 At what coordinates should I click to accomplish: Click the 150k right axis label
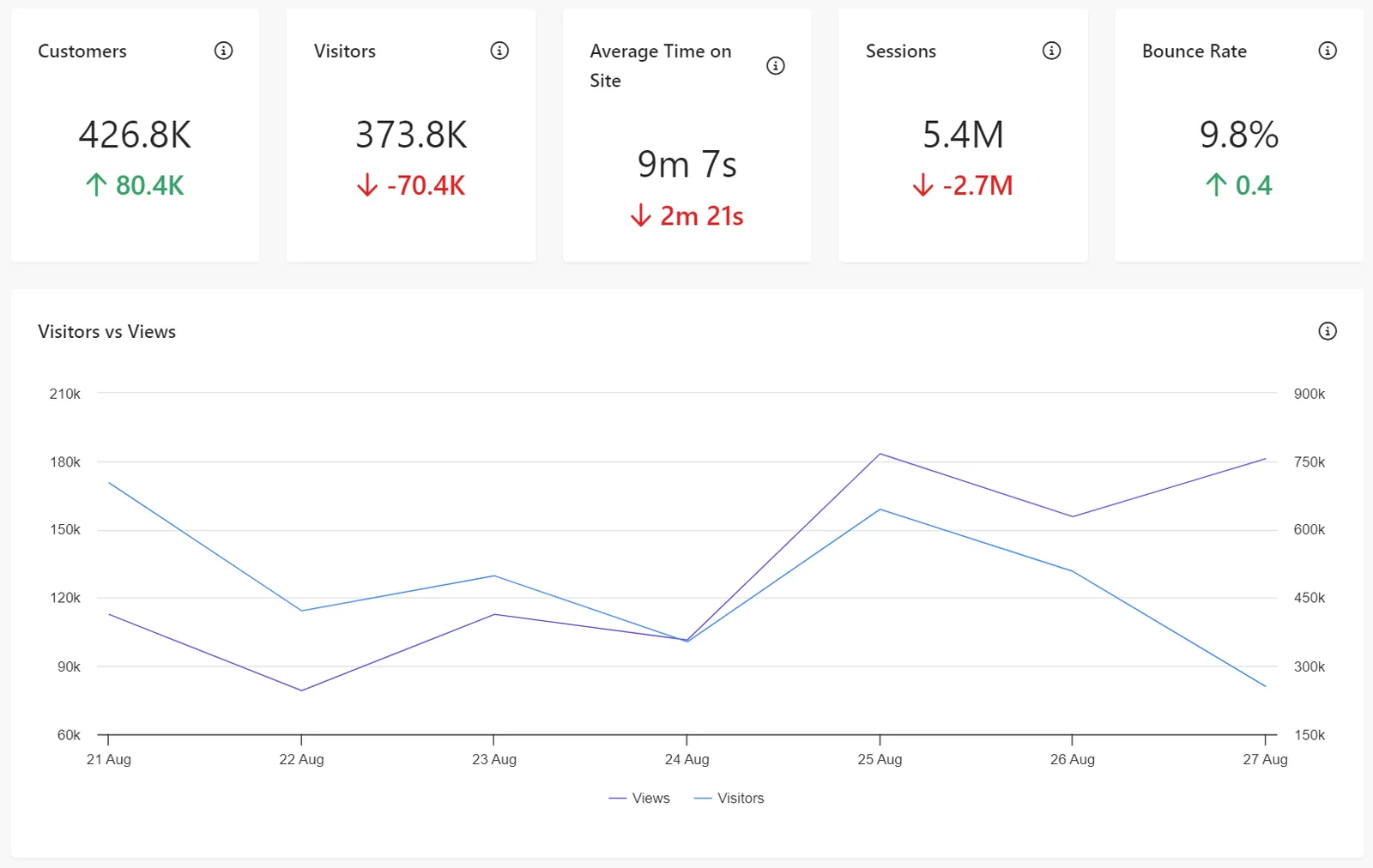tap(1309, 735)
